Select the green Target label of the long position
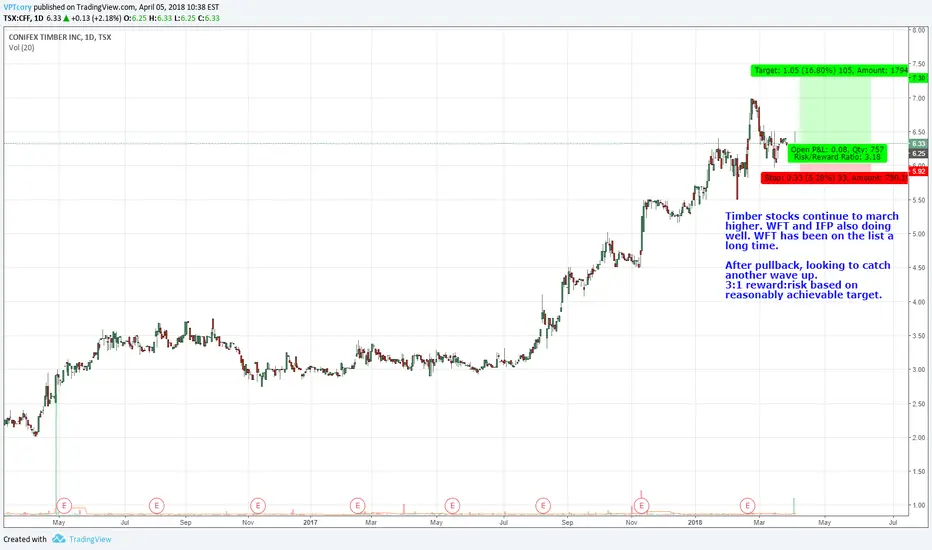Image resolution: width=932 pixels, height=550 pixels. coord(830,70)
